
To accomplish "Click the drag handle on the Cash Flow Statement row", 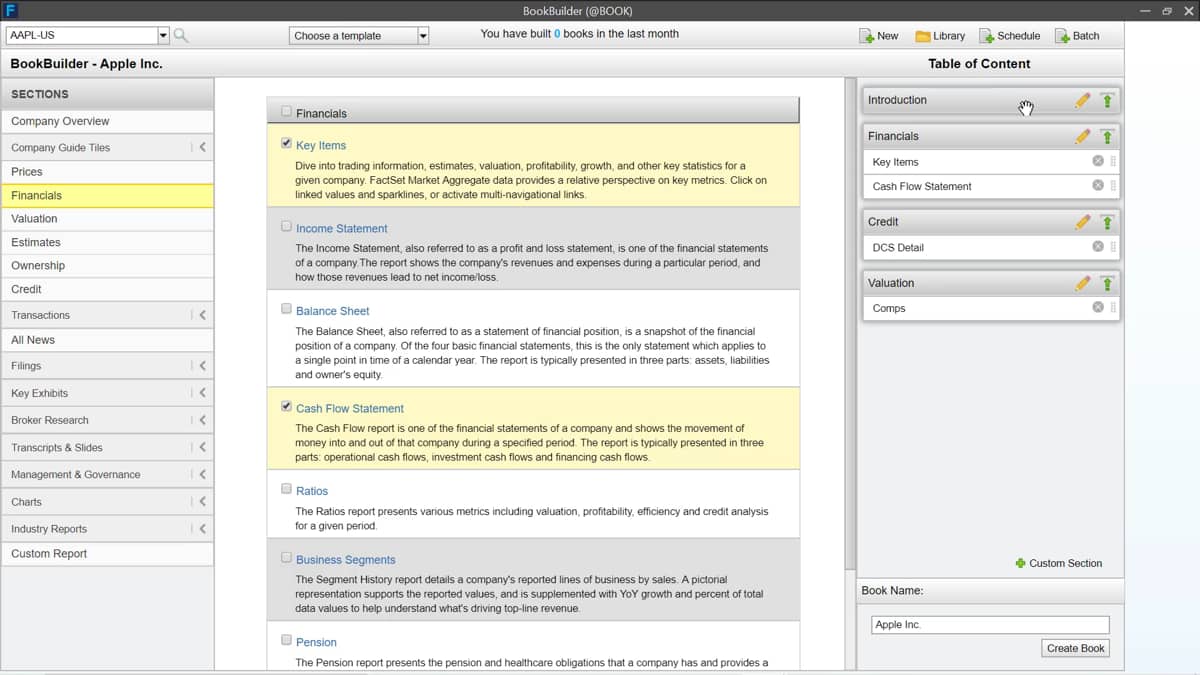I will [1113, 185].
